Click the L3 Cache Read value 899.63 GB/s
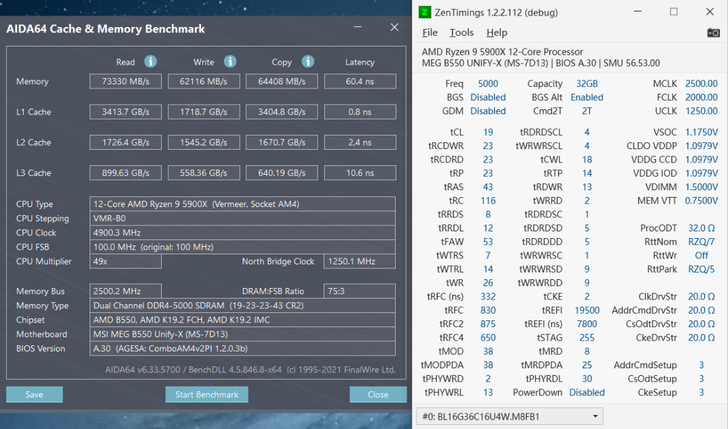Image resolution: width=728 pixels, height=429 pixels. pyautogui.click(x=125, y=173)
